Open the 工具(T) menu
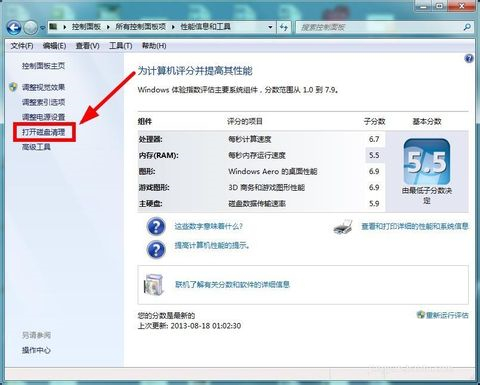The image size is (480, 385). tap(121, 46)
